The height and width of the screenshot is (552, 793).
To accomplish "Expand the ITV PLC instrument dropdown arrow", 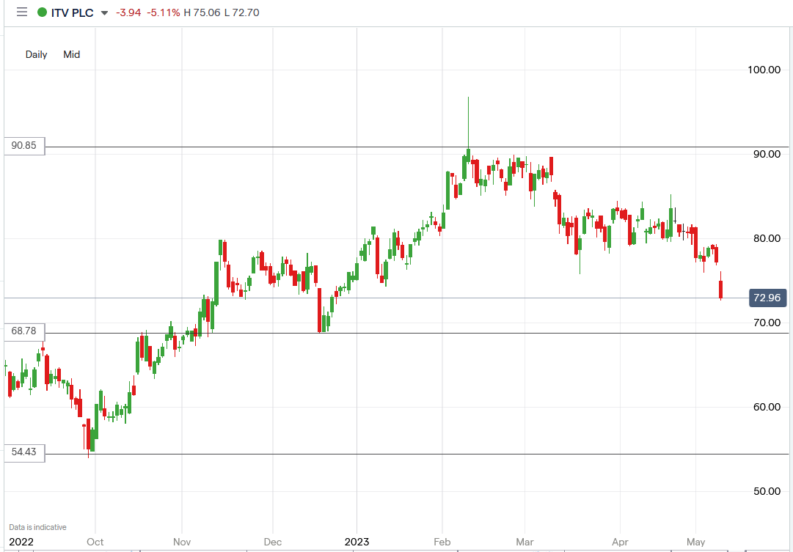I will [x=105, y=13].
